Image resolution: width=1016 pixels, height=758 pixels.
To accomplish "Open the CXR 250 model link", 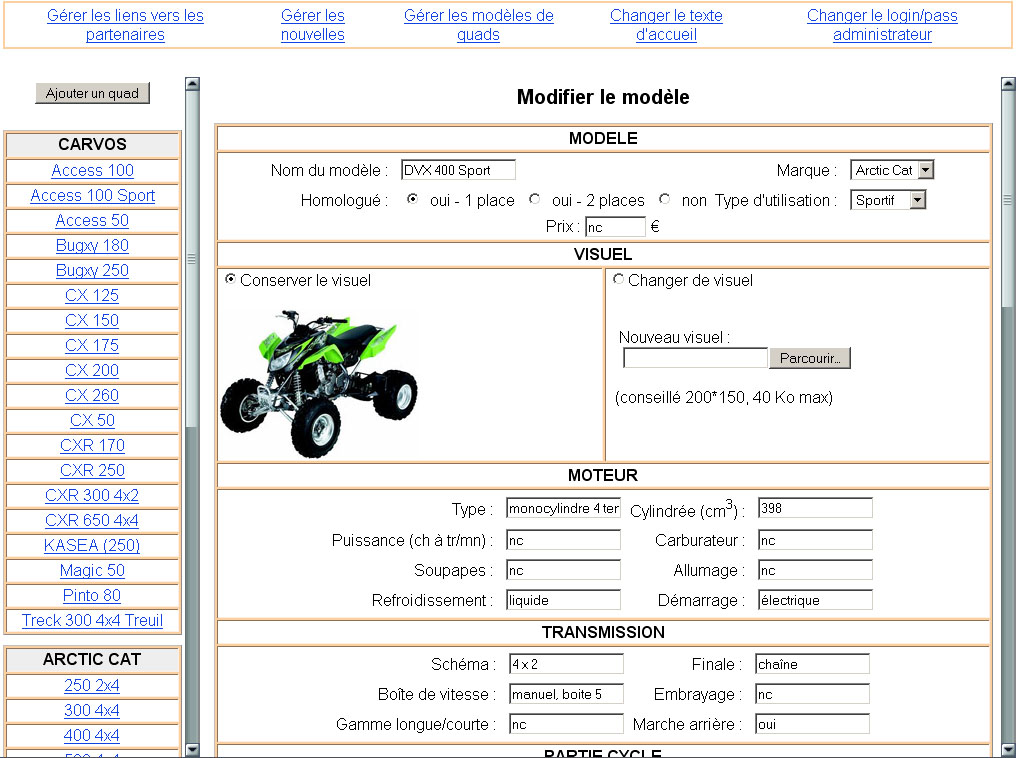I will click(92, 470).
